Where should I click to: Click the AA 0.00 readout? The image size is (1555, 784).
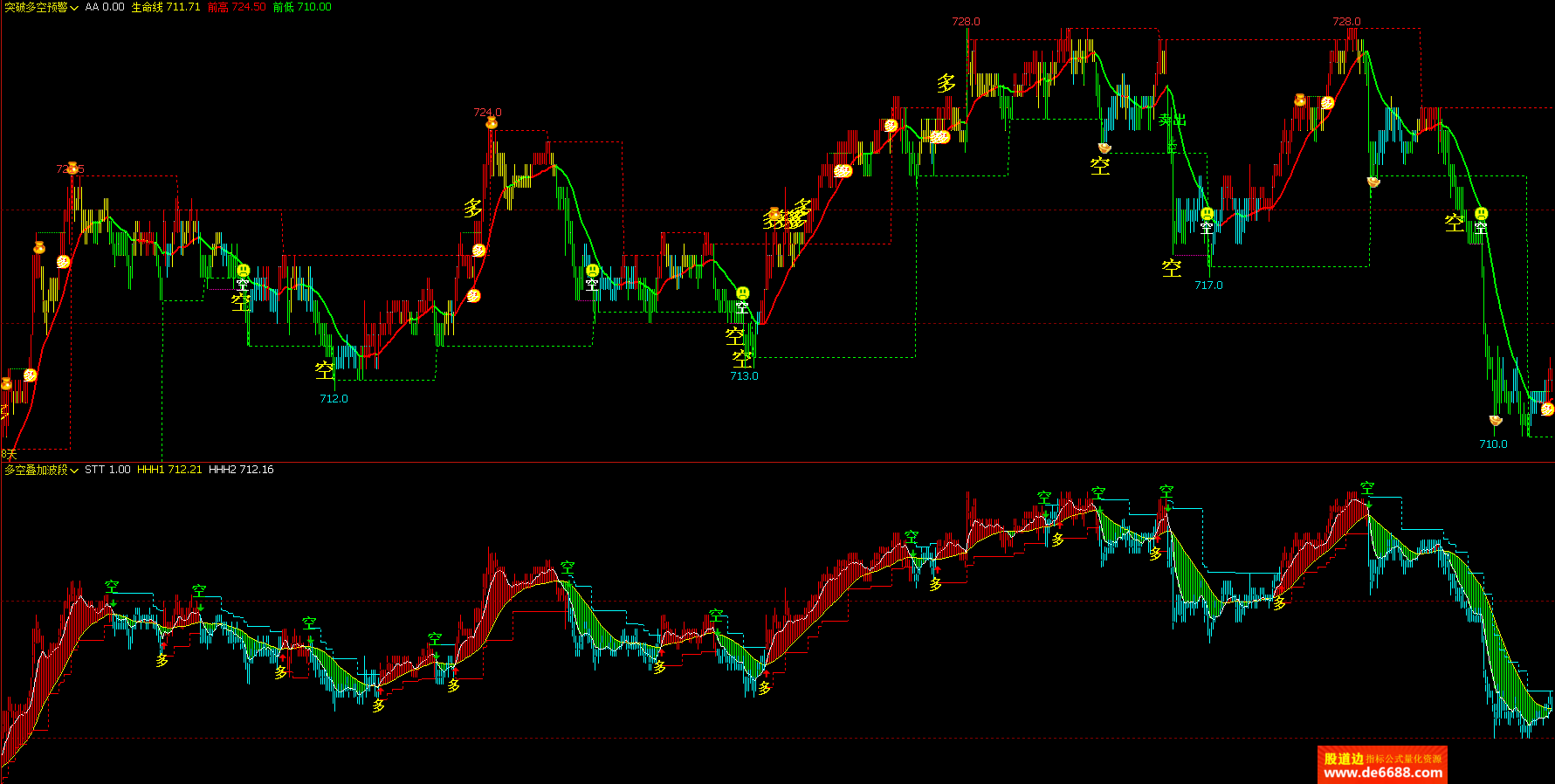105,7
